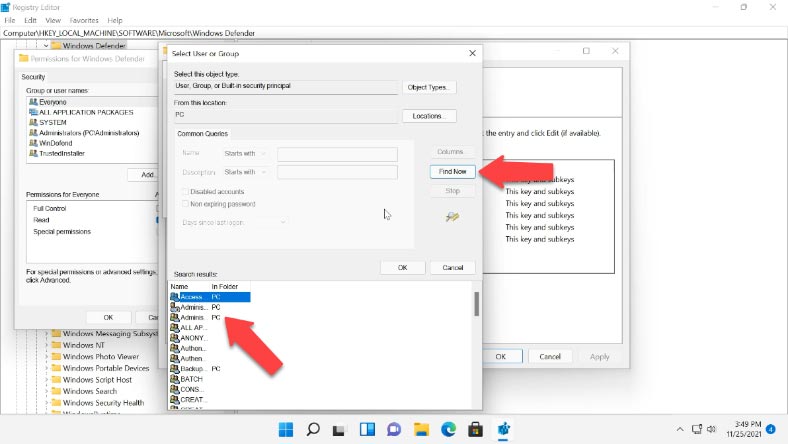Toggle the Non expiring password checkbox
Screen dimensions: 788x444
(185, 204)
